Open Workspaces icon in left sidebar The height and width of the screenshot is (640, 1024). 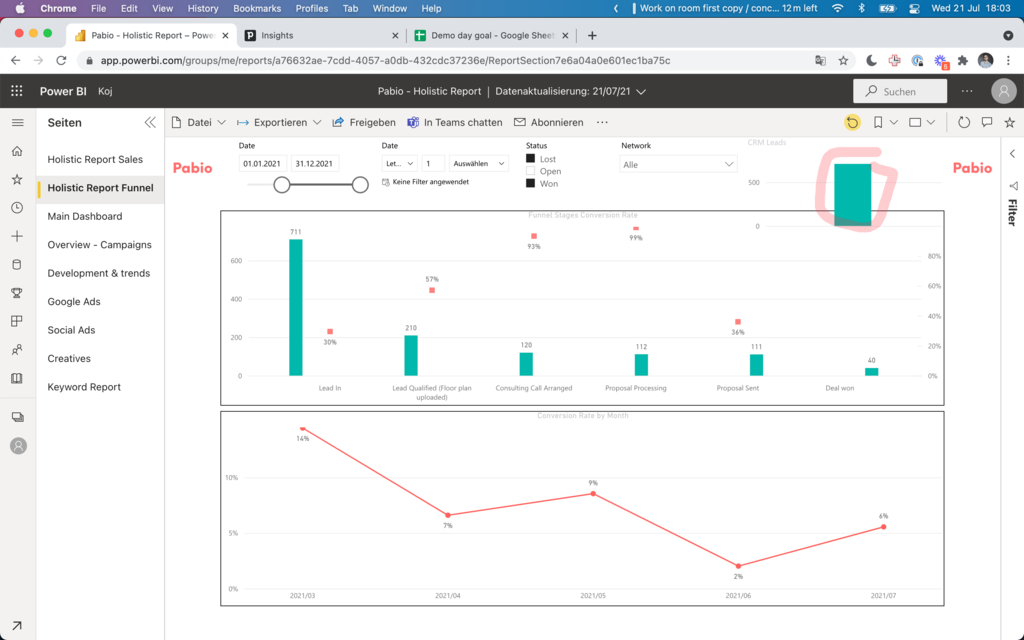[18, 417]
